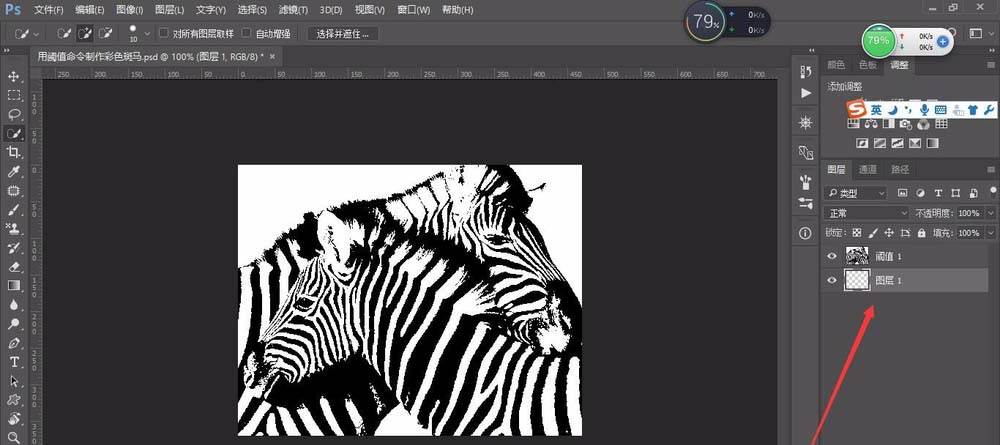Viewport: 1000px width, 445px height.
Task: Switch to the 通道 tab
Action: click(x=868, y=170)
